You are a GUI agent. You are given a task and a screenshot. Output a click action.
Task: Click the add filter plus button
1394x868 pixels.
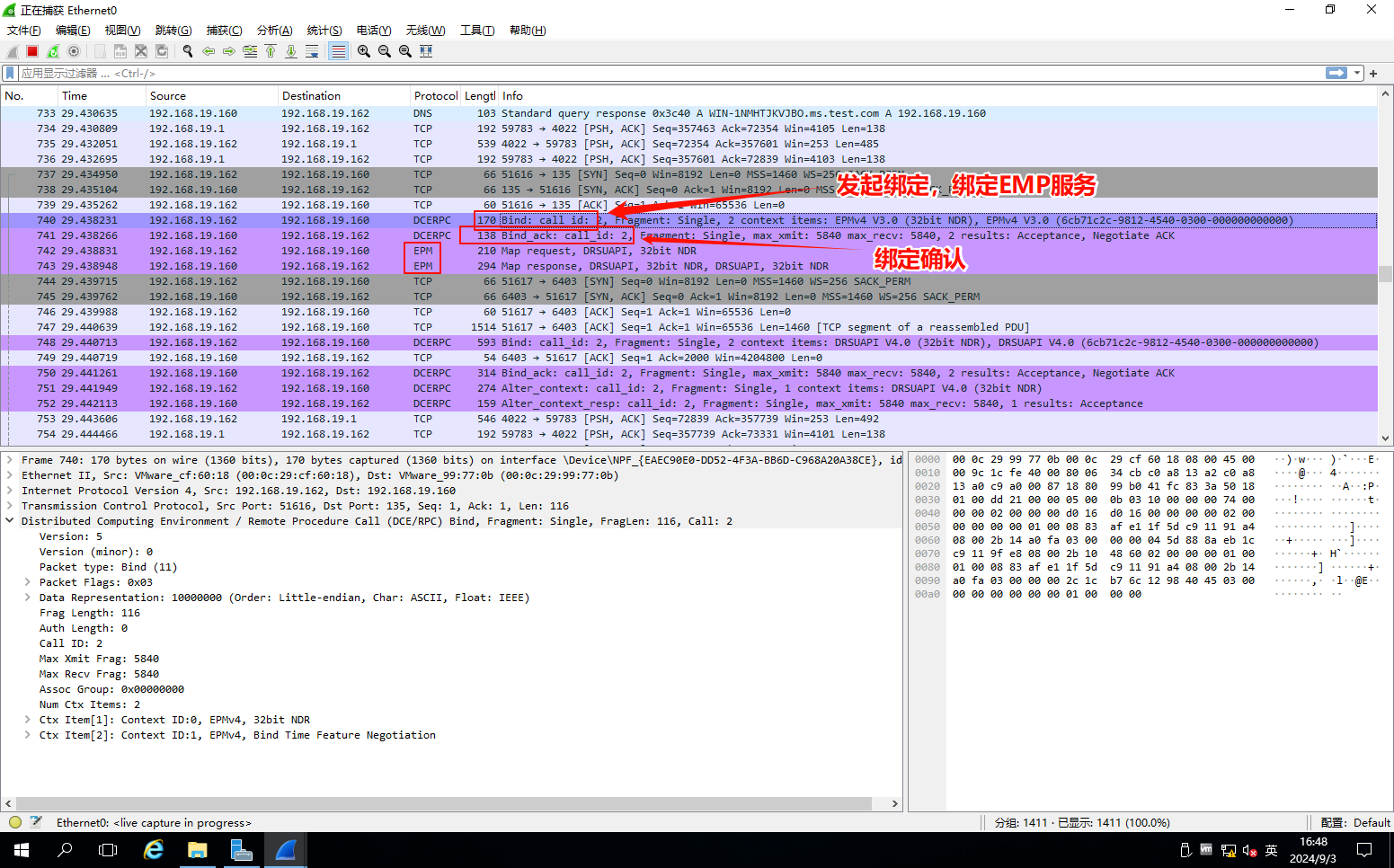[1373, 73]
